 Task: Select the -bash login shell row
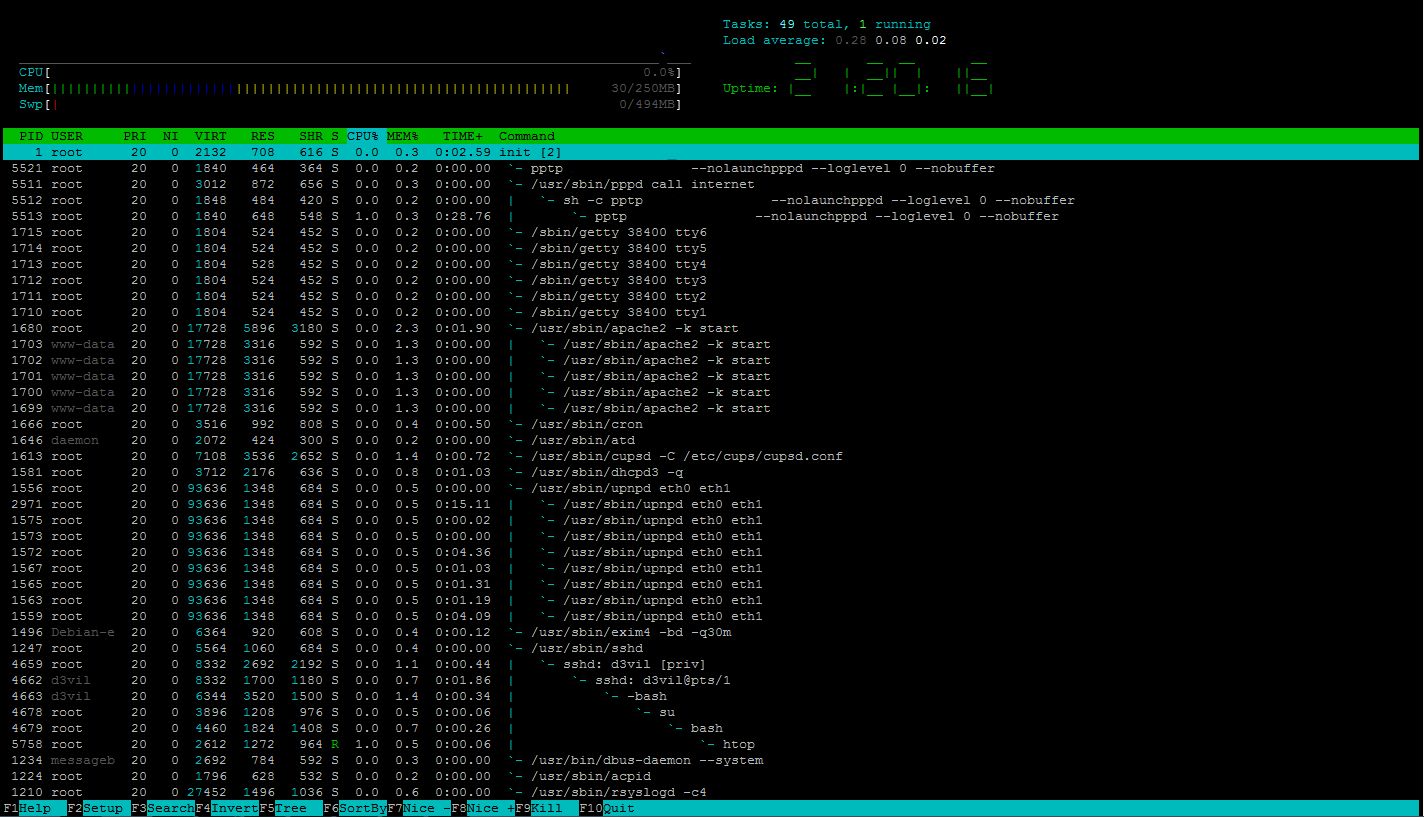coord(711,696)
